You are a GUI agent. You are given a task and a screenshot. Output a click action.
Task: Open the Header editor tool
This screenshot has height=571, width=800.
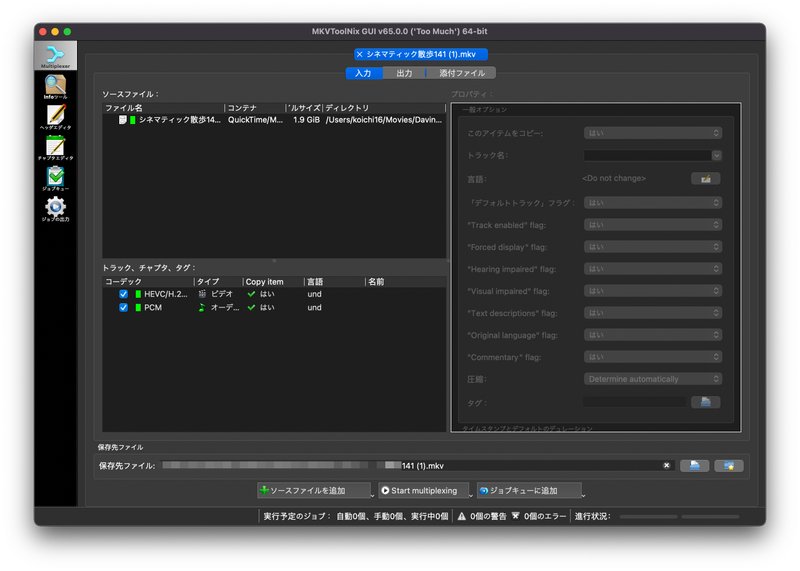(x=56, y=117)
